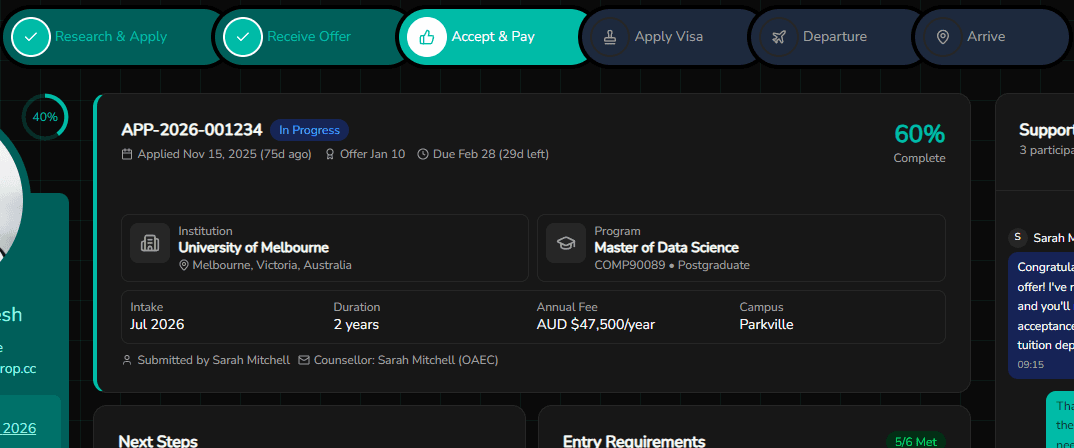This screenshot has width=1074, height=448.
Task: Click the map pin icon before Melbourne, Victoria
Action: tap(184, 265)
